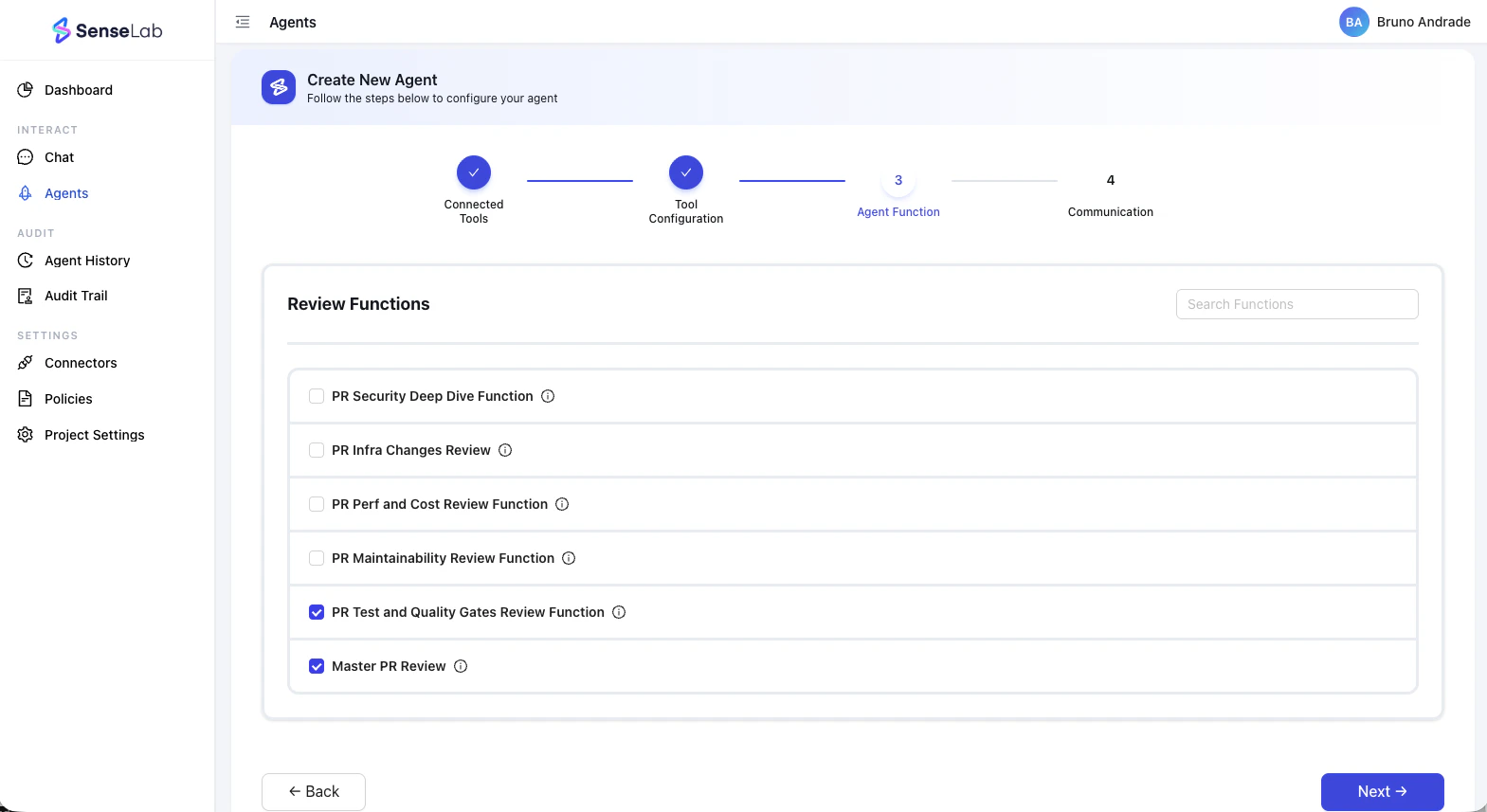The image size is (1487, 812).
Task: Open the Project Settings menu item
Action: coord(107,435)
